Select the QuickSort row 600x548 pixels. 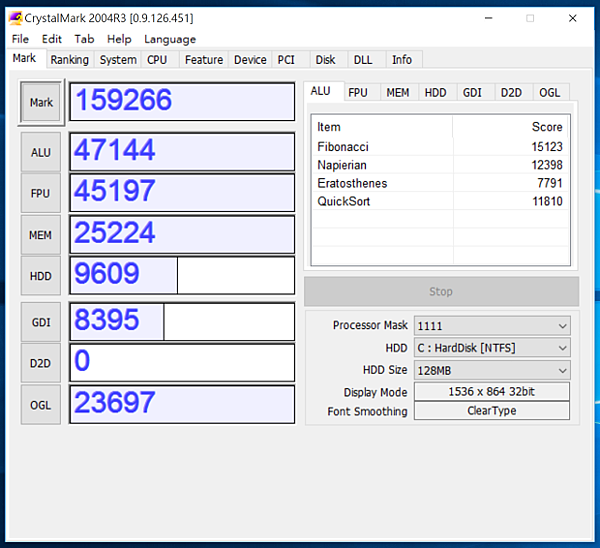440,201
